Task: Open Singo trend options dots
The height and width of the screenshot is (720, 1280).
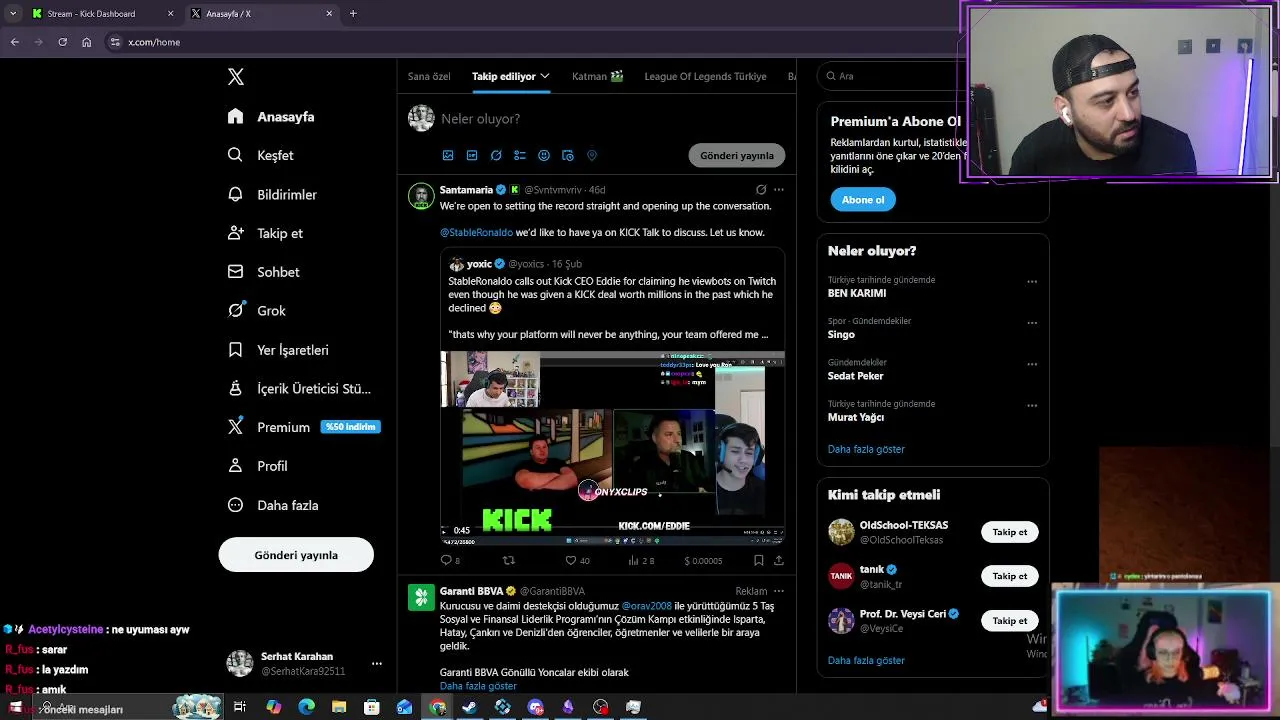Action: pos(1032,324)
